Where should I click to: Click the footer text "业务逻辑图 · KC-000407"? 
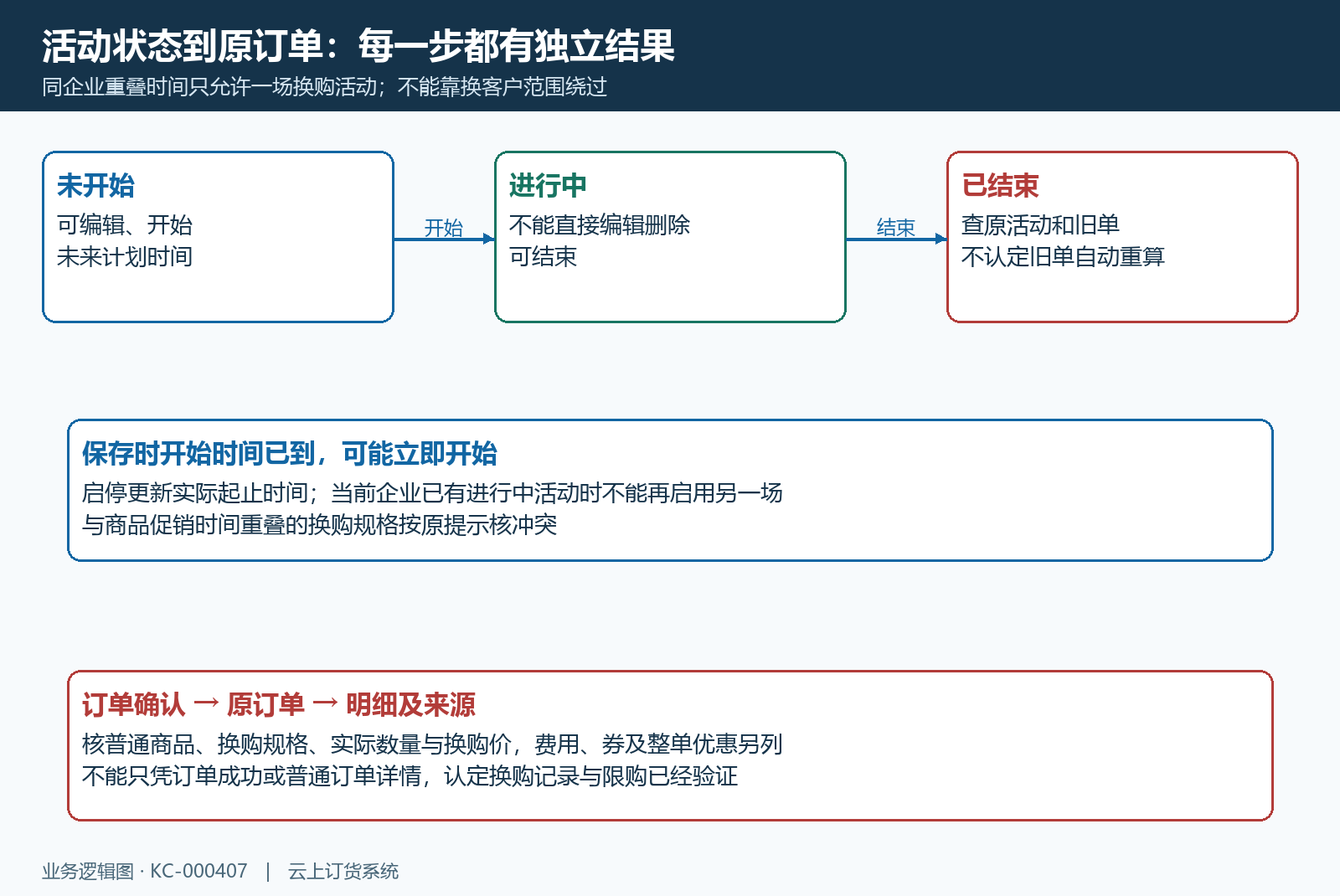145,871
